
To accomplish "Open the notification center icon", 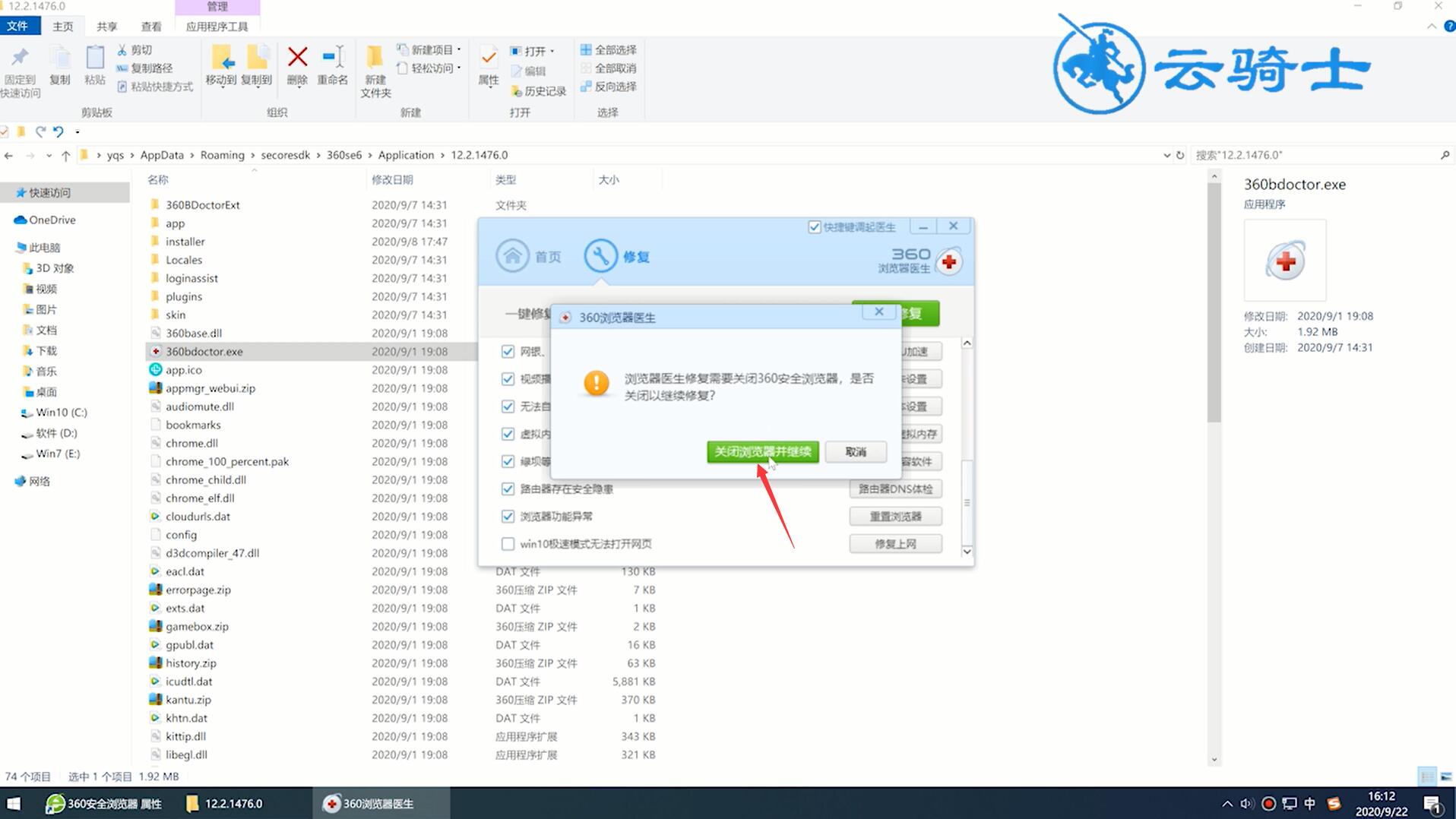I will [x=1432, y=804].
